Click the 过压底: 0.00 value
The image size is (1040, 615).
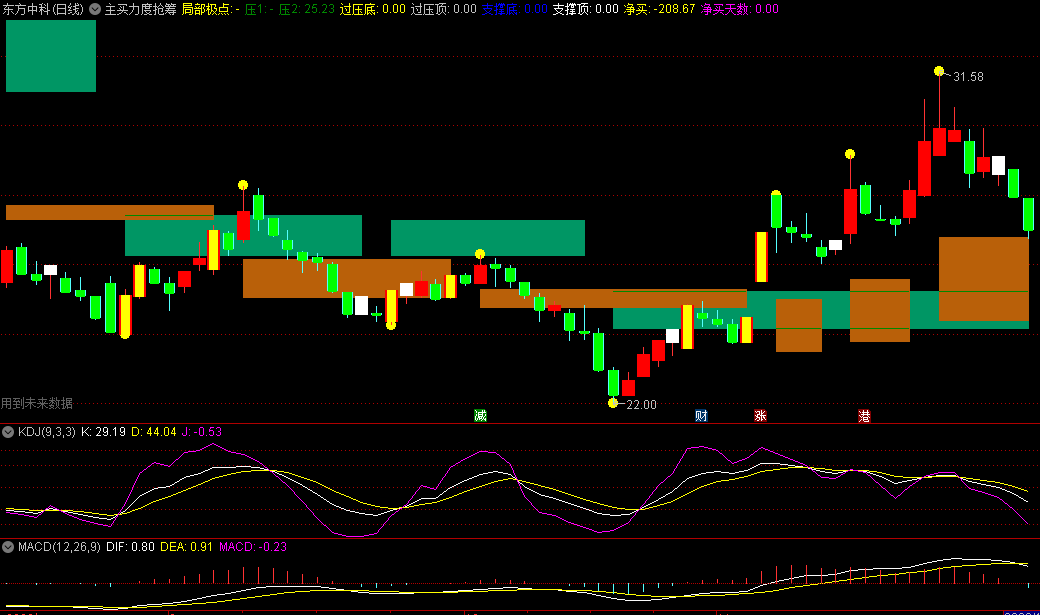point(373,9)
